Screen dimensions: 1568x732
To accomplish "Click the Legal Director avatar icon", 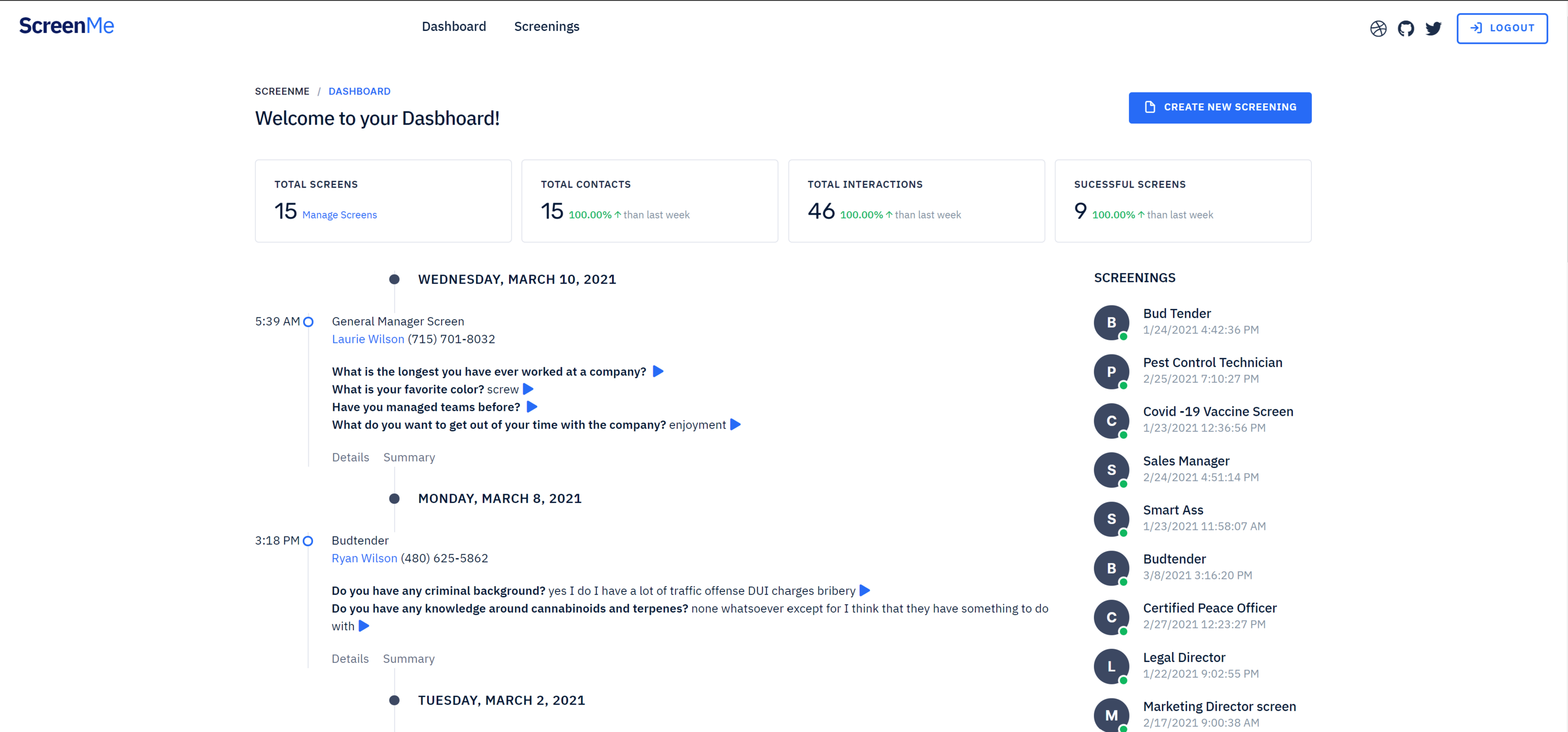I will (x=1111, y=666).
